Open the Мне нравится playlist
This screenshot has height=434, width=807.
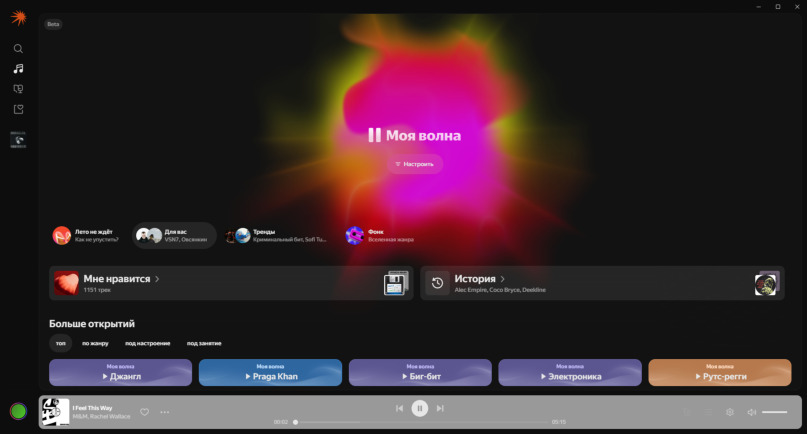point(231,283)
